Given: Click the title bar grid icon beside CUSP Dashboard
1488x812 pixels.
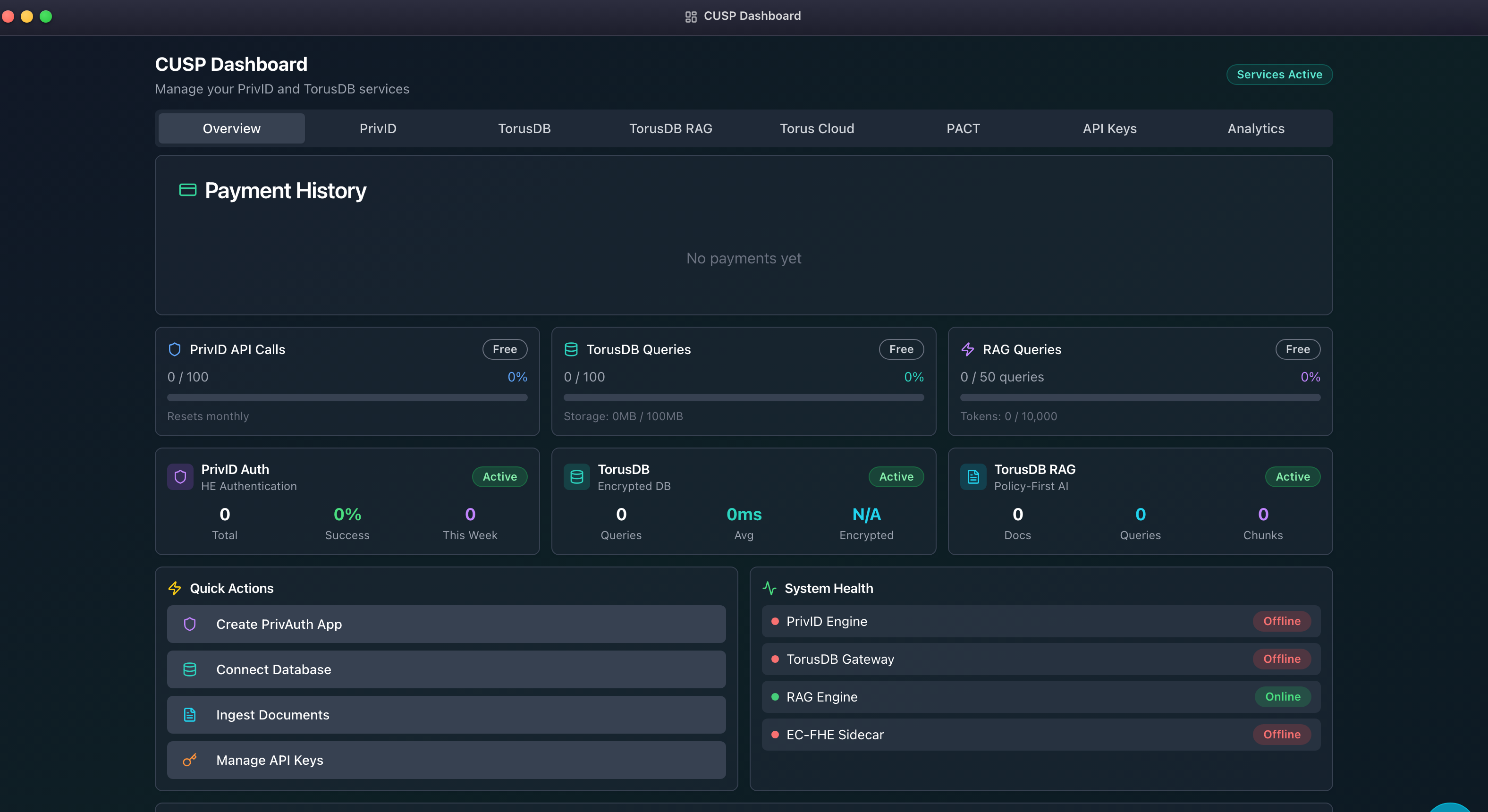Looking at the screenshot, I should click(x=691, y=17).
